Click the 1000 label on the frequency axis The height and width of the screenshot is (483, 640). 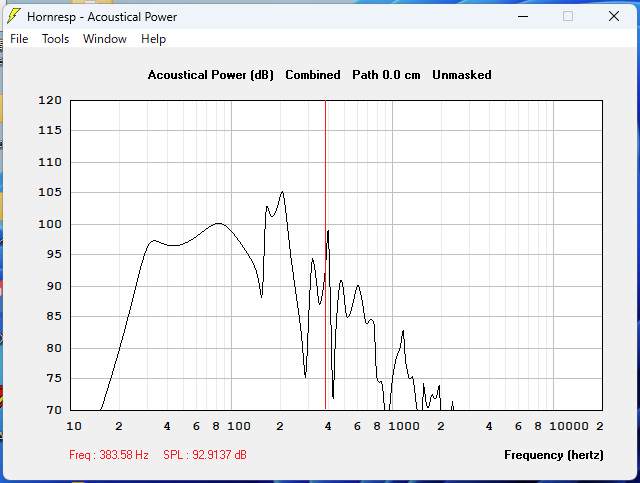[x=404, y=426]
